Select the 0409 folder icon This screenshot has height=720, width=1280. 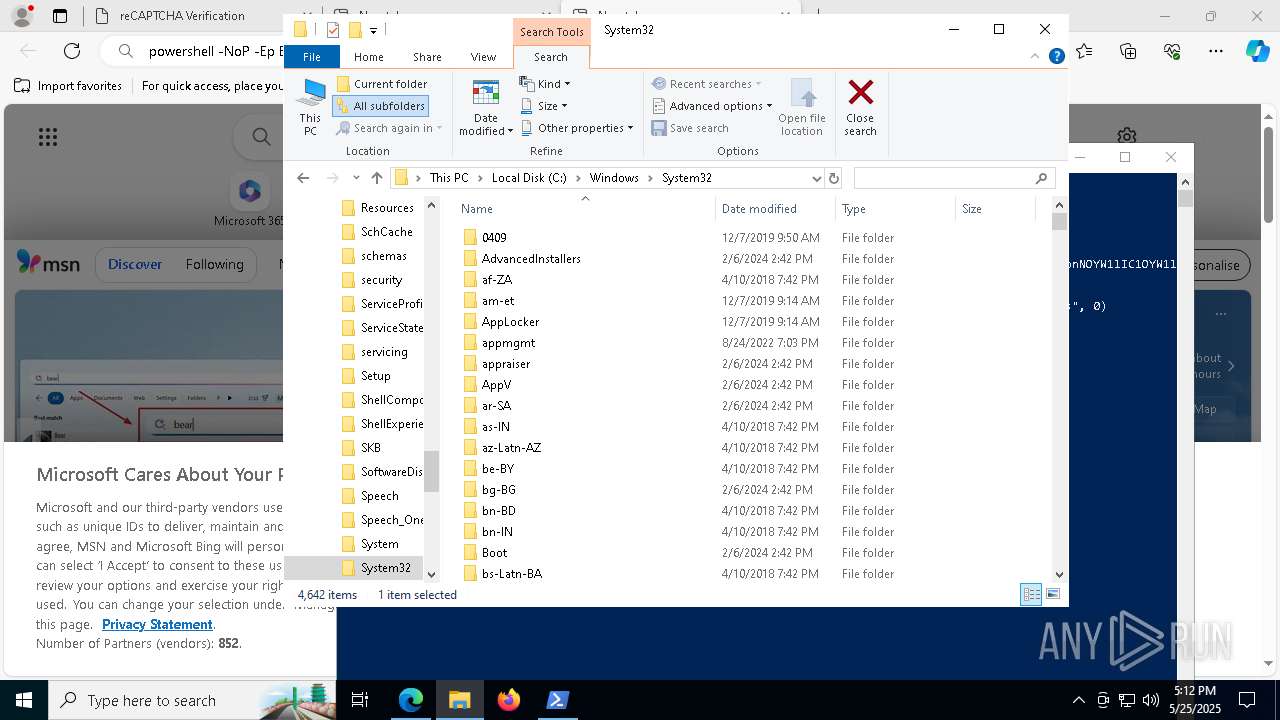point(470,238)
